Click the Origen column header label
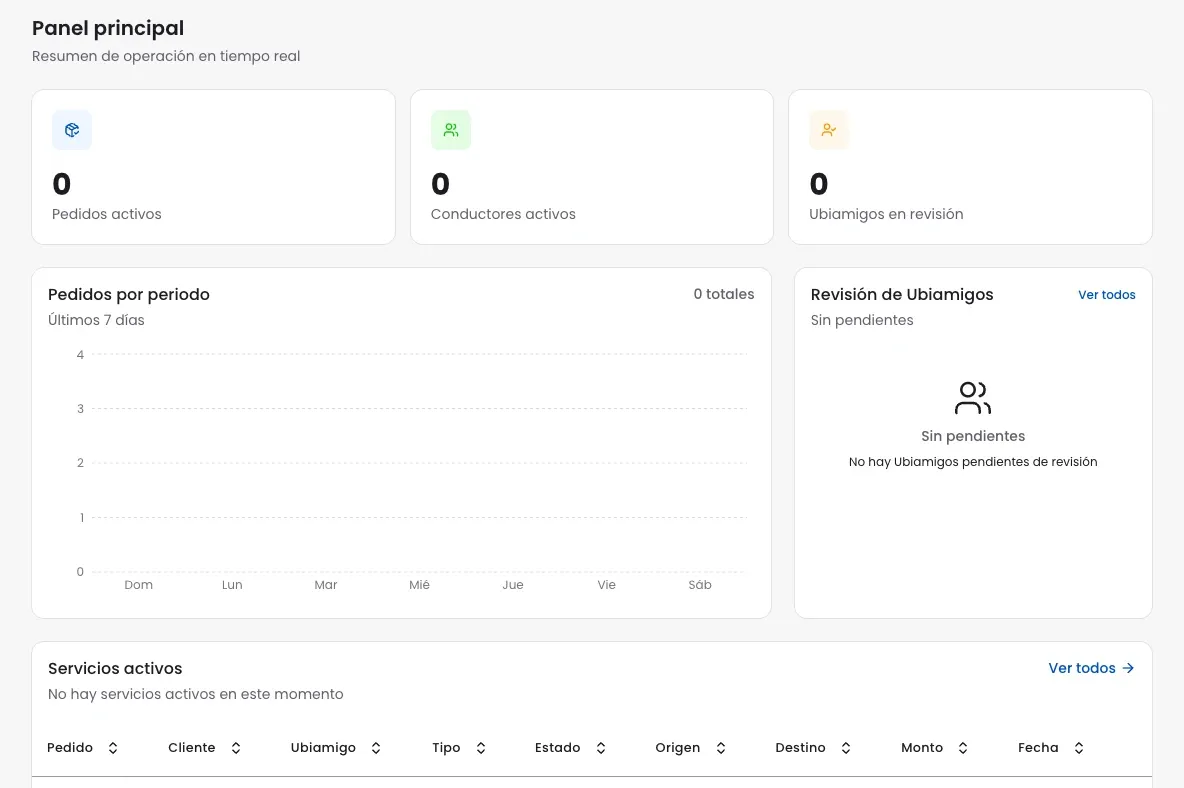 pyautogui.click(x=677, y=747)
